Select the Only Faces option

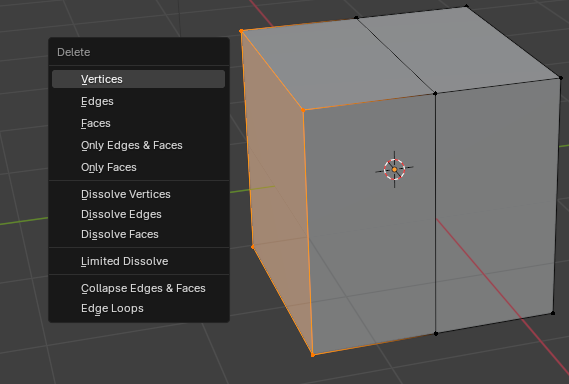pos(138,167)
